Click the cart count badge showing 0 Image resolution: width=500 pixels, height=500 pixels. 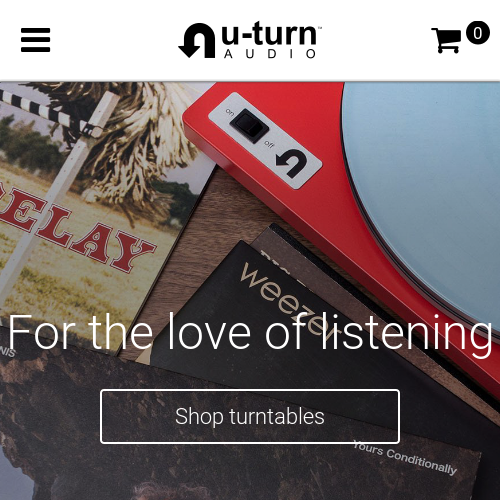478,33
